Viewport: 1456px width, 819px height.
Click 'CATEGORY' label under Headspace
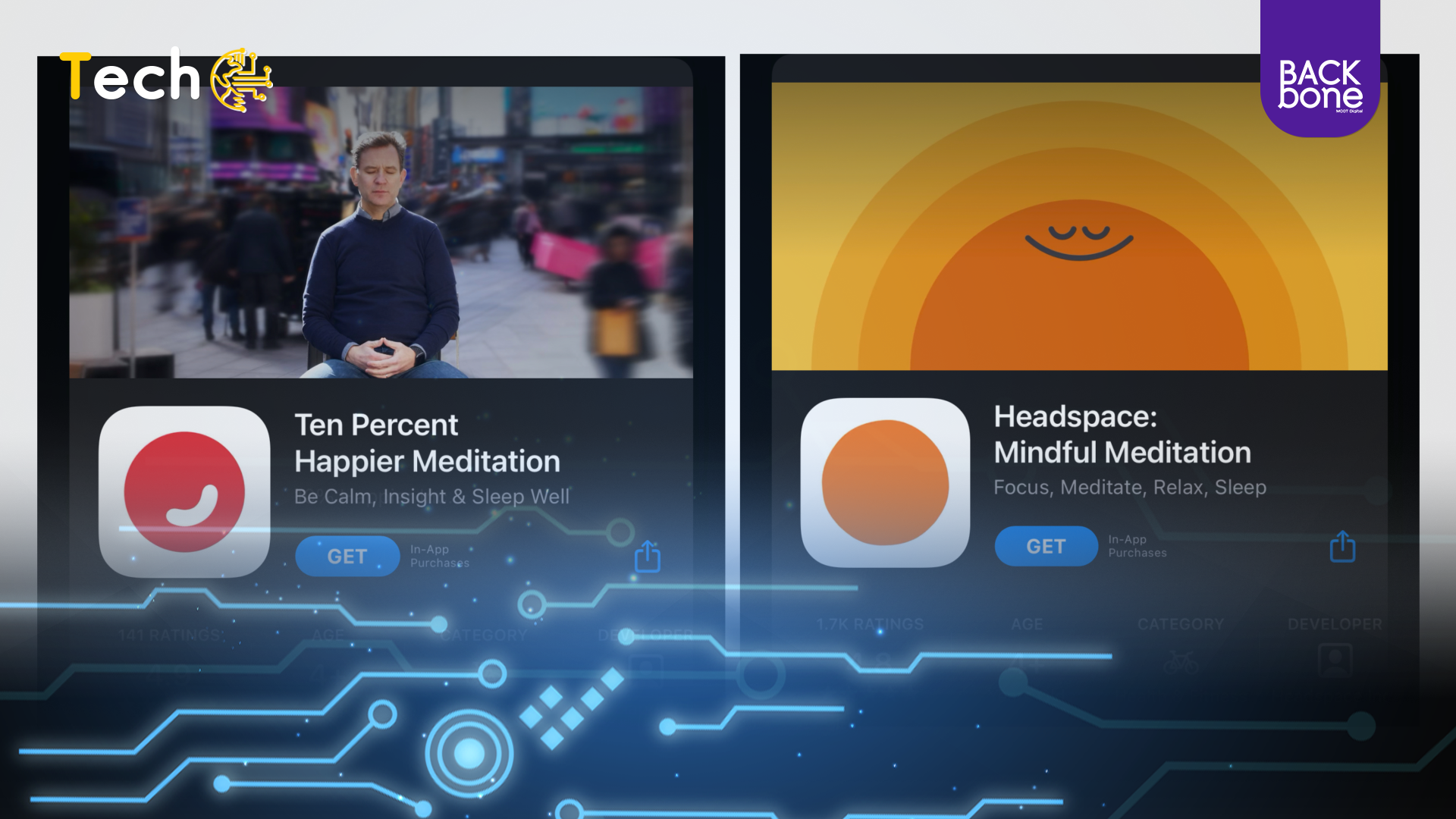pos(1181,624)
